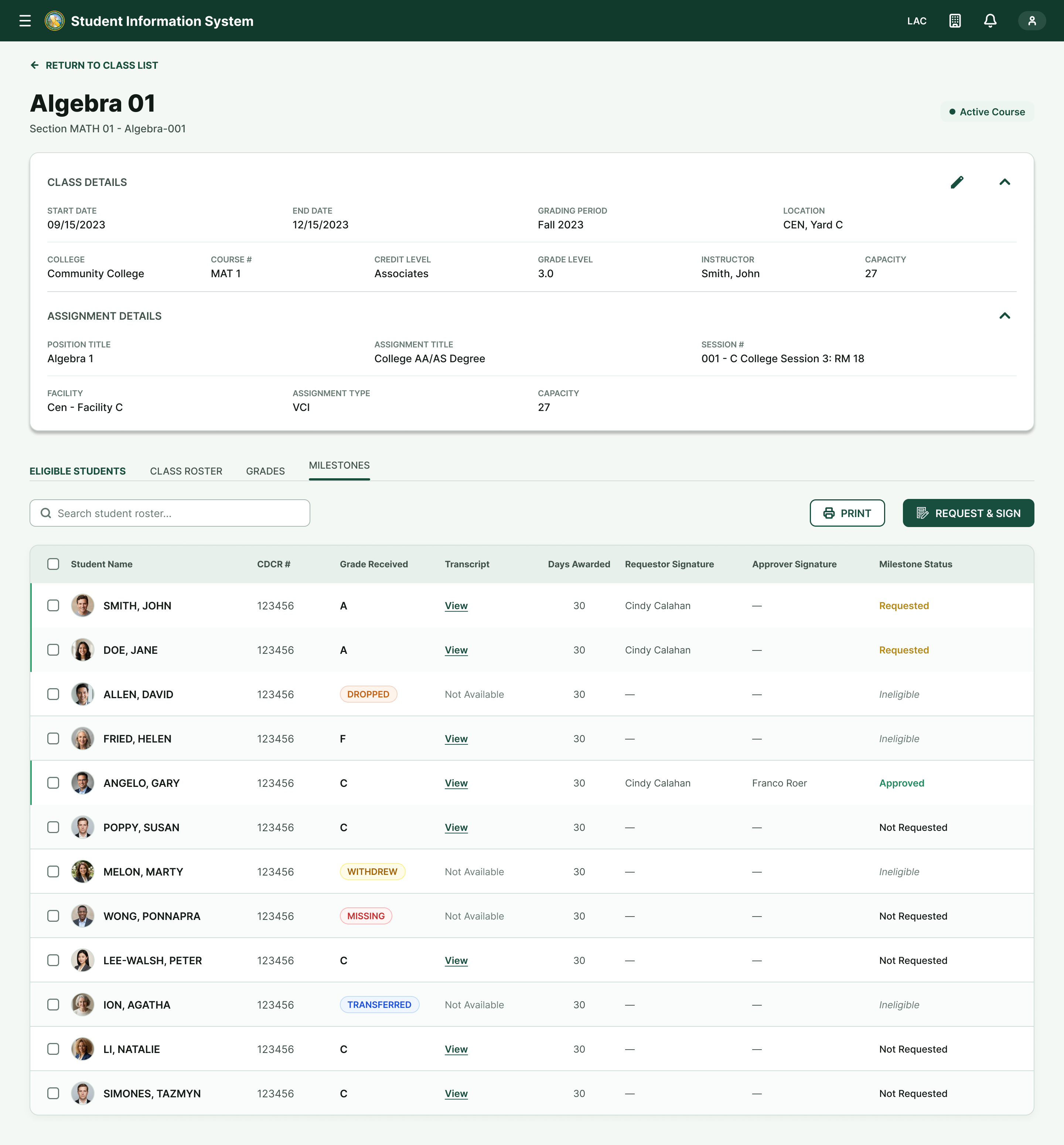Open the user profile avatar menu
Image resolution: width=1064 pixels, height=1145 pixels.
coord(1032,21)
